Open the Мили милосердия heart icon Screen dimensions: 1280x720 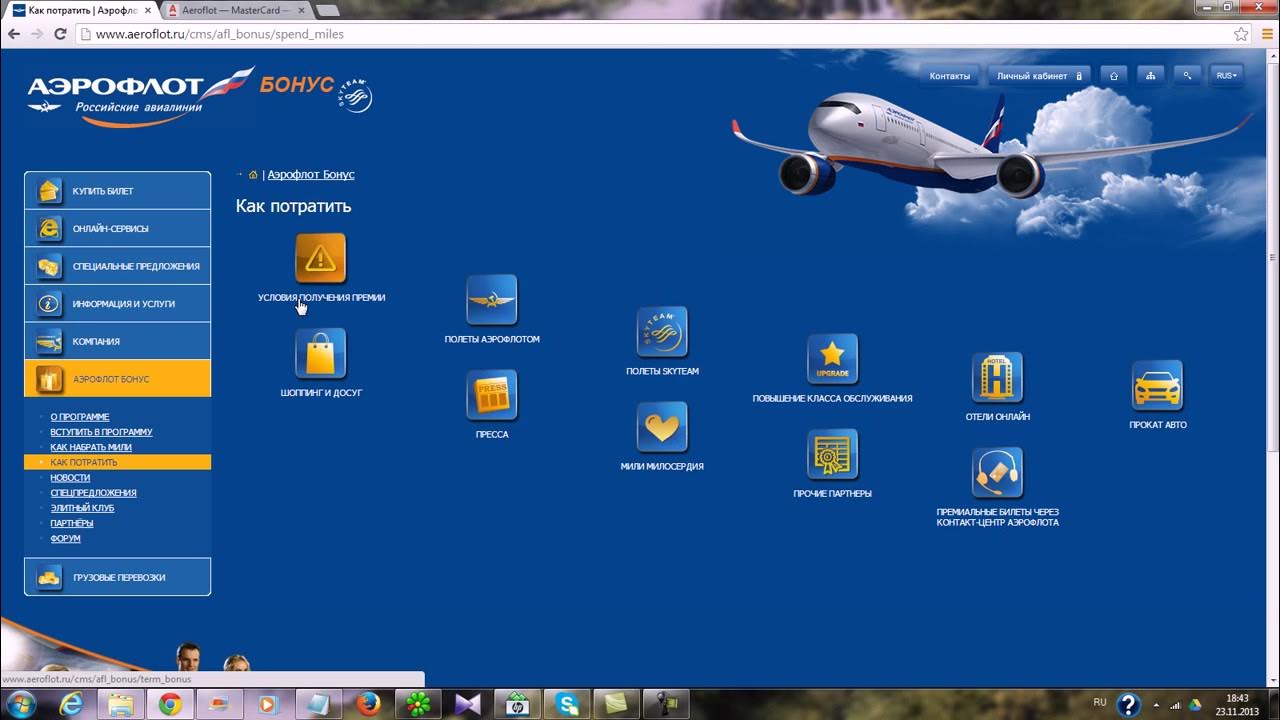click(x=662, y=427)
